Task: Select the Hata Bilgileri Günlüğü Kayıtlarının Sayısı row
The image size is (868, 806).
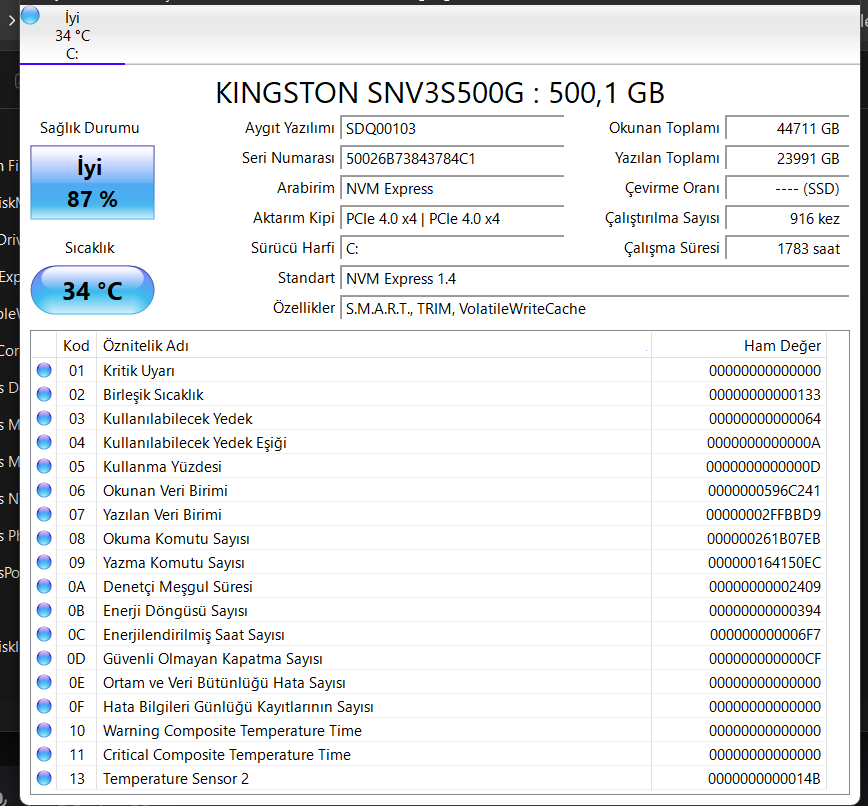Action: click(429, 706)
